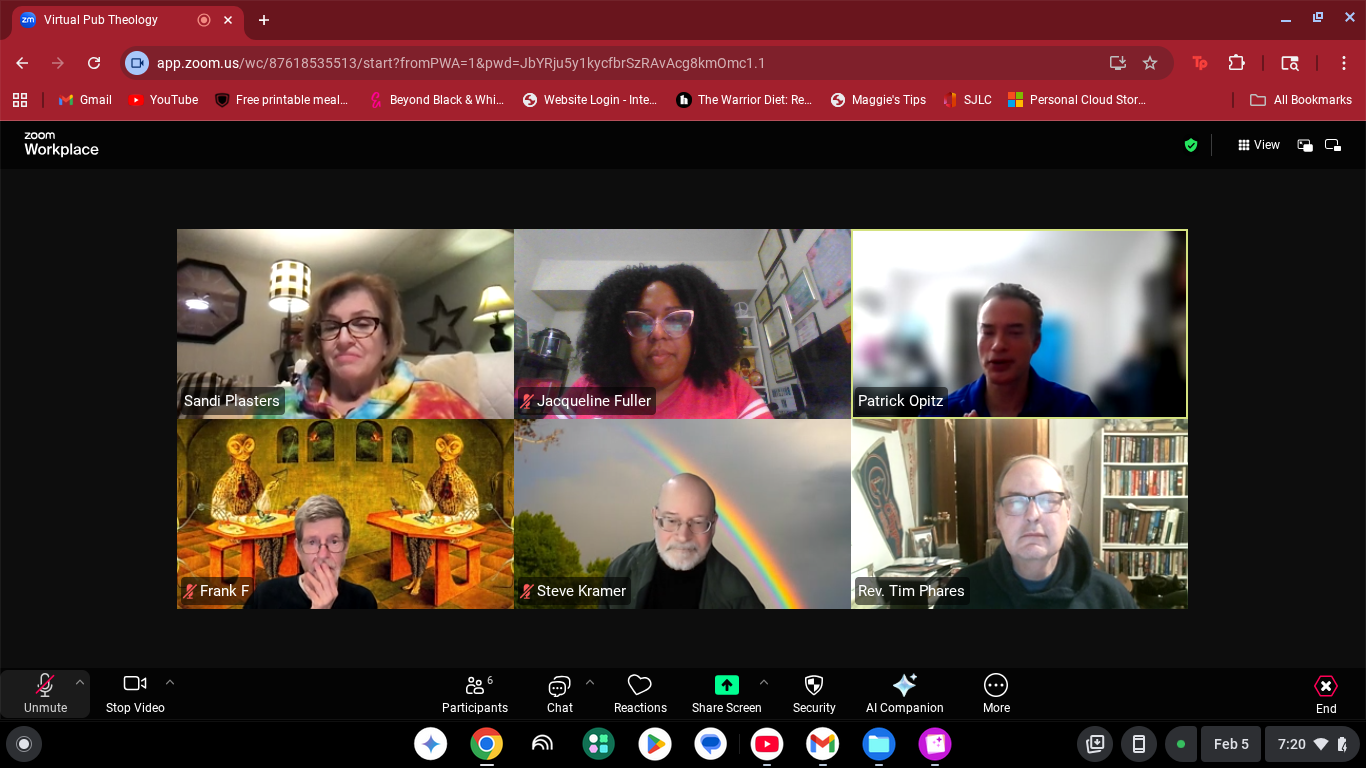
Task: Expand the video options arrow beside Stop Video
Action: pyautogui.click(x=170, y=683)
